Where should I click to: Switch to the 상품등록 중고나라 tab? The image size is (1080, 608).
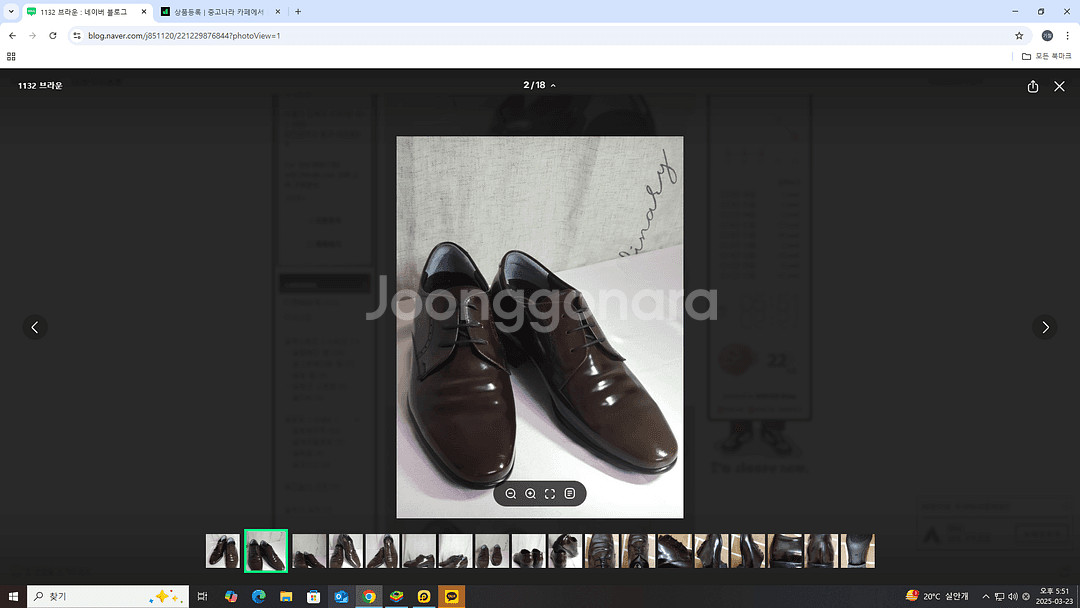click(219, 12)
